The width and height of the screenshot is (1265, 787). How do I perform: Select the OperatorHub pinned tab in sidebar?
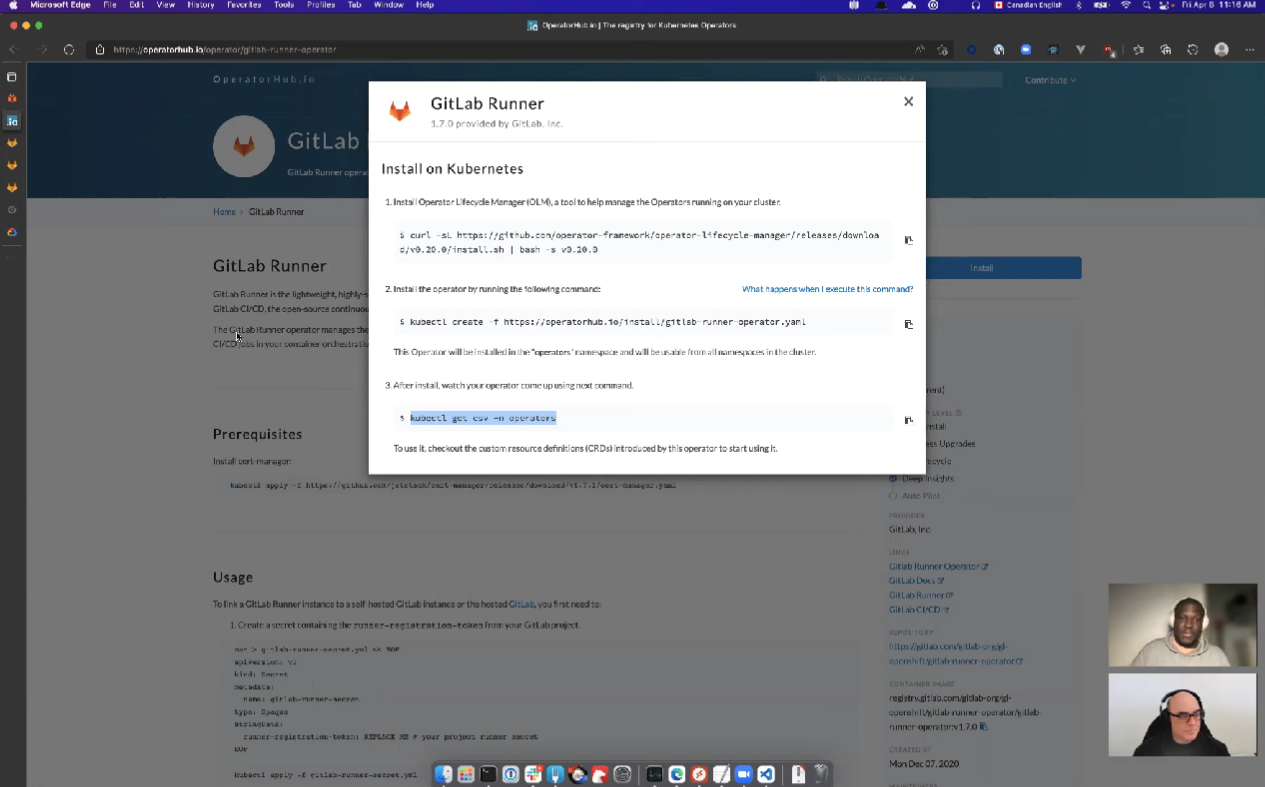pos(12,121)
